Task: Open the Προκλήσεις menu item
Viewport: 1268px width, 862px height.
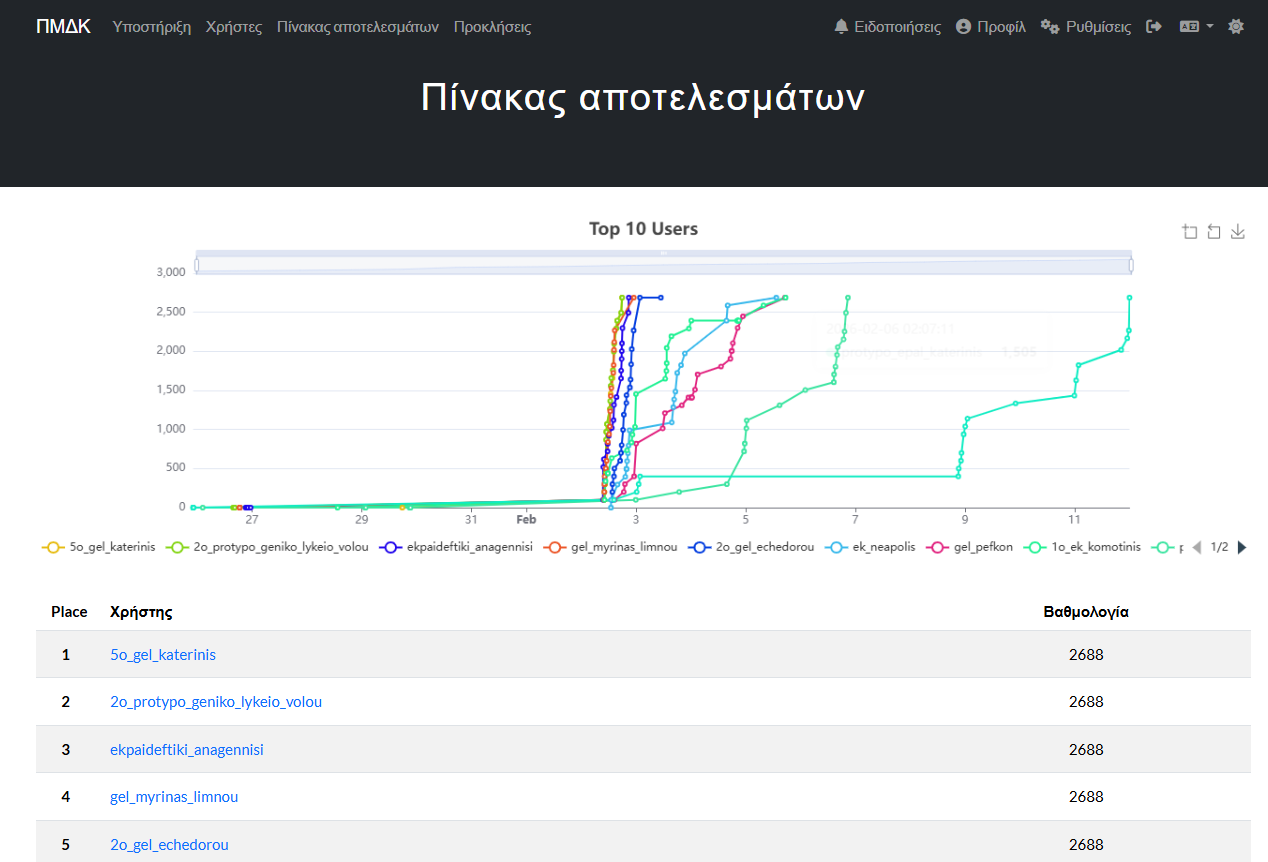Action: point(492,27)
